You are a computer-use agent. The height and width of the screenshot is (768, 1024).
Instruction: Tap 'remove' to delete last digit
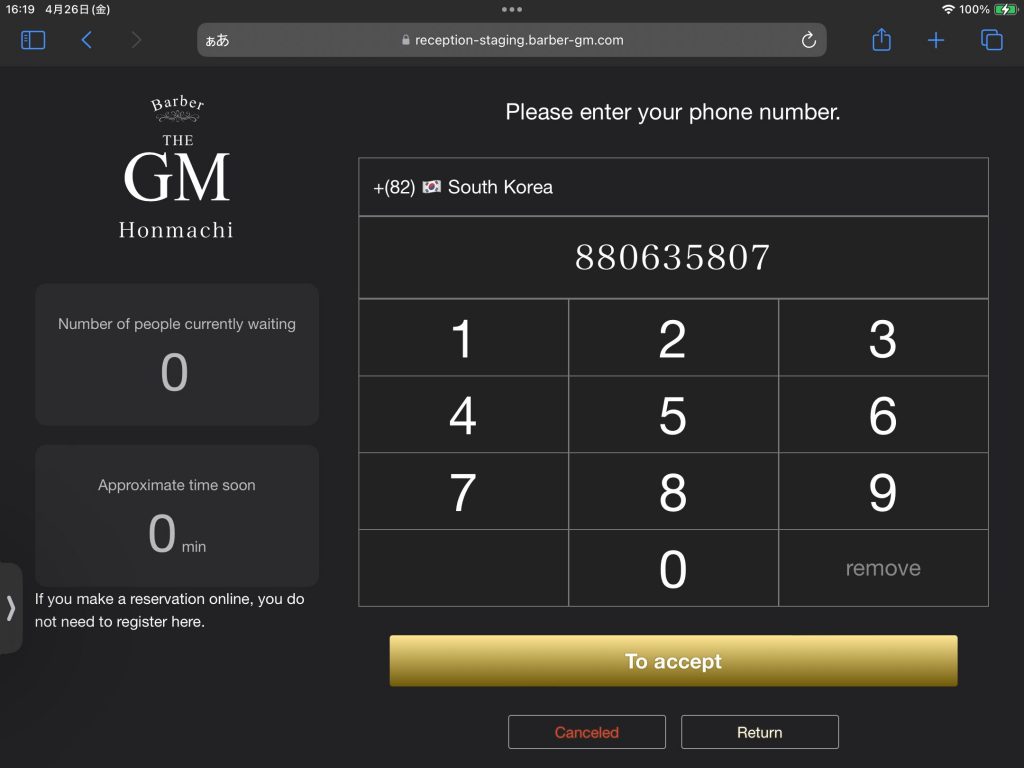pyautogui.click(x=883, y=568)
